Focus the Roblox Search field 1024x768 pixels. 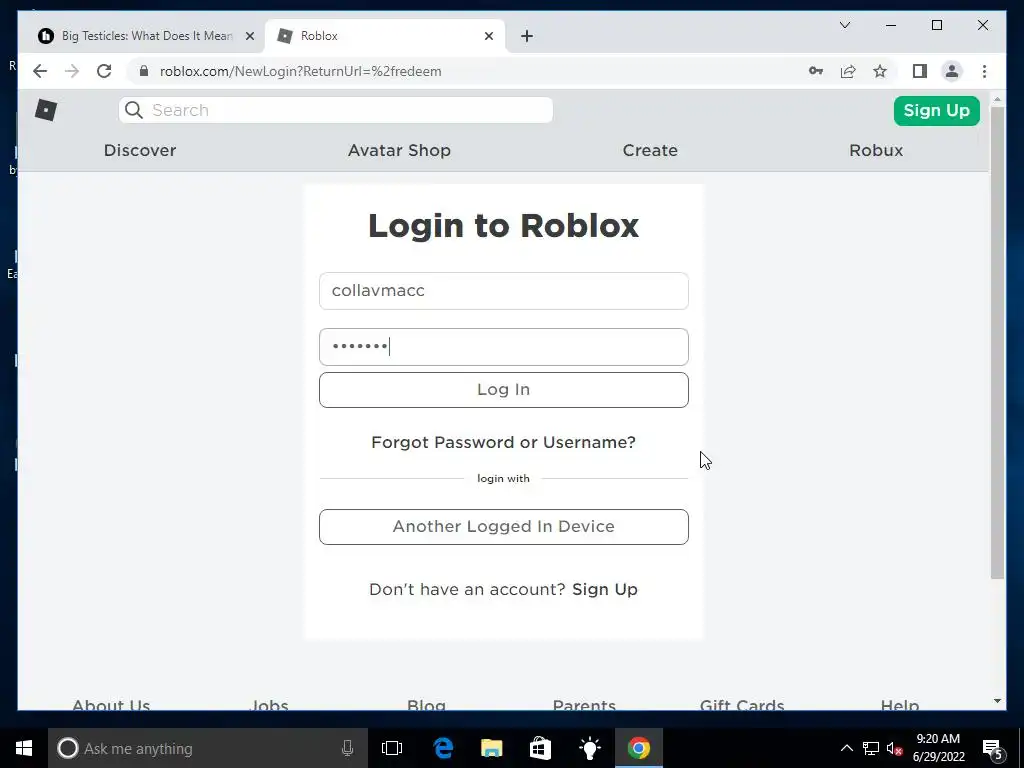[336, 110]
